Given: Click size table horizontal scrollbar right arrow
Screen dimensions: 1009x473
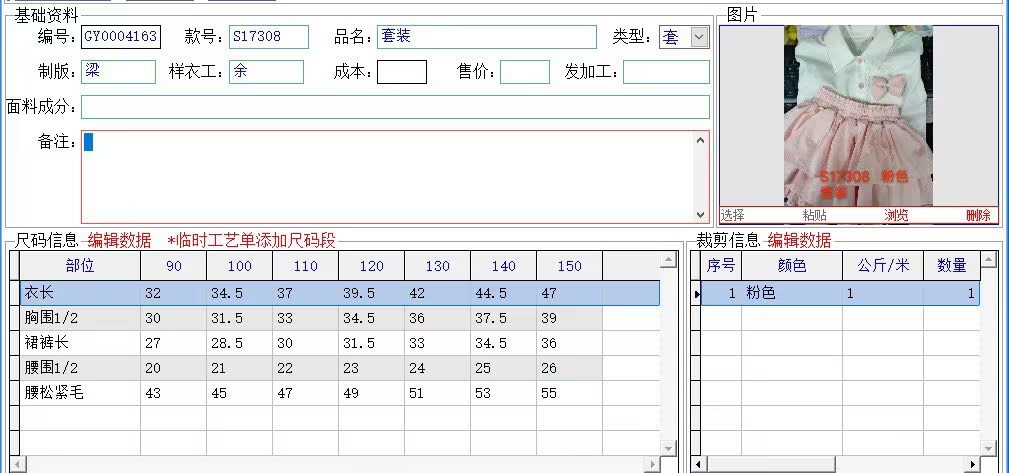Looking at the screenshot, I should [x=653, y=464].
